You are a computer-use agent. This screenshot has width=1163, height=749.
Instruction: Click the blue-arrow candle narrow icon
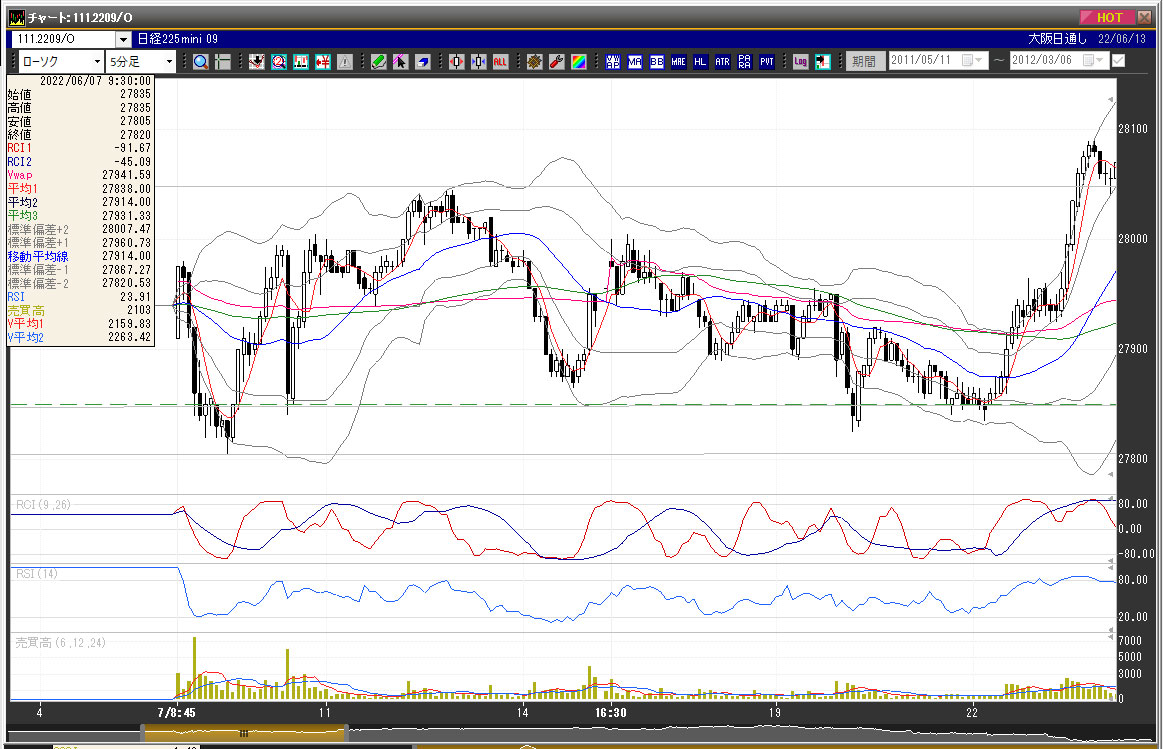tap(478, 62)
